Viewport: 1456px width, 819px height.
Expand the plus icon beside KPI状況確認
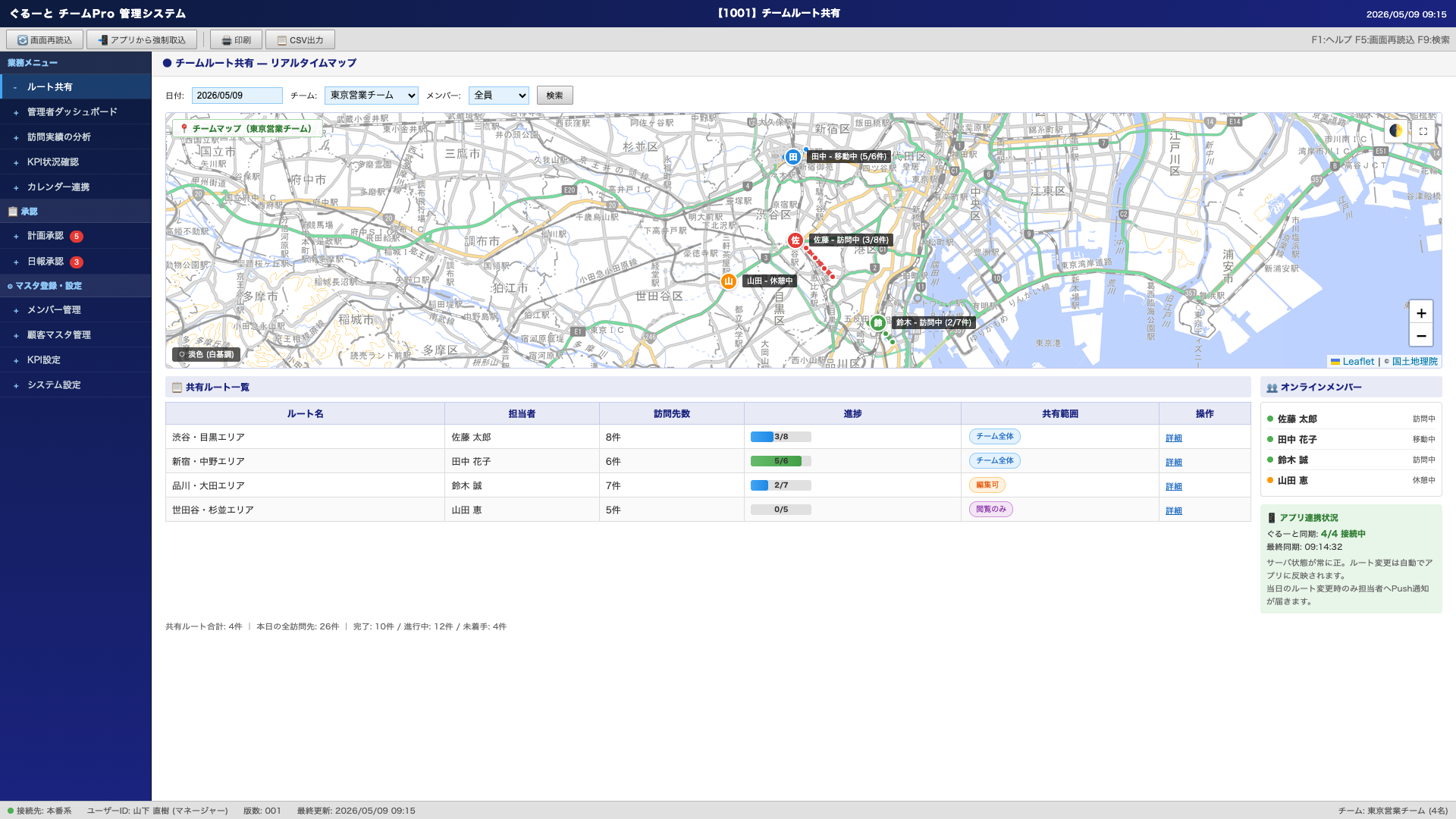point(16,163)
